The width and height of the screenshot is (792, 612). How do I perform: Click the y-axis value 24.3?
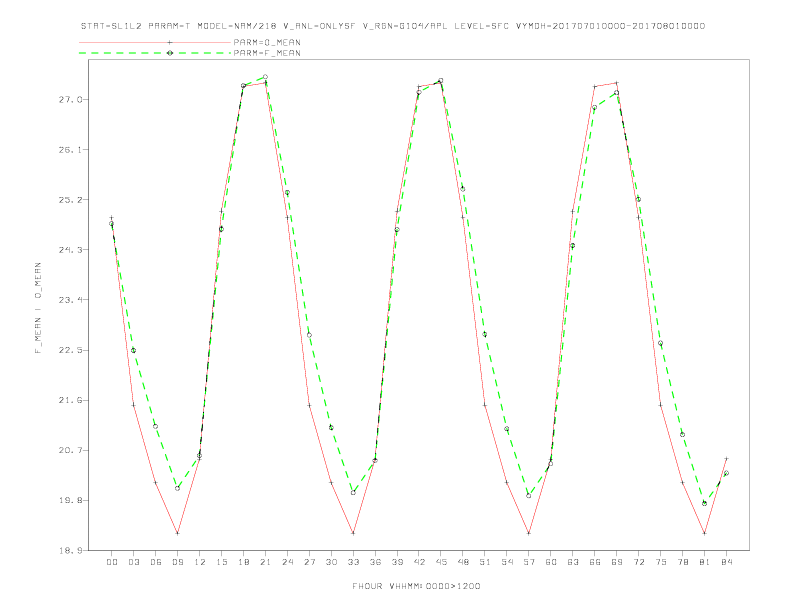(70, 249)
